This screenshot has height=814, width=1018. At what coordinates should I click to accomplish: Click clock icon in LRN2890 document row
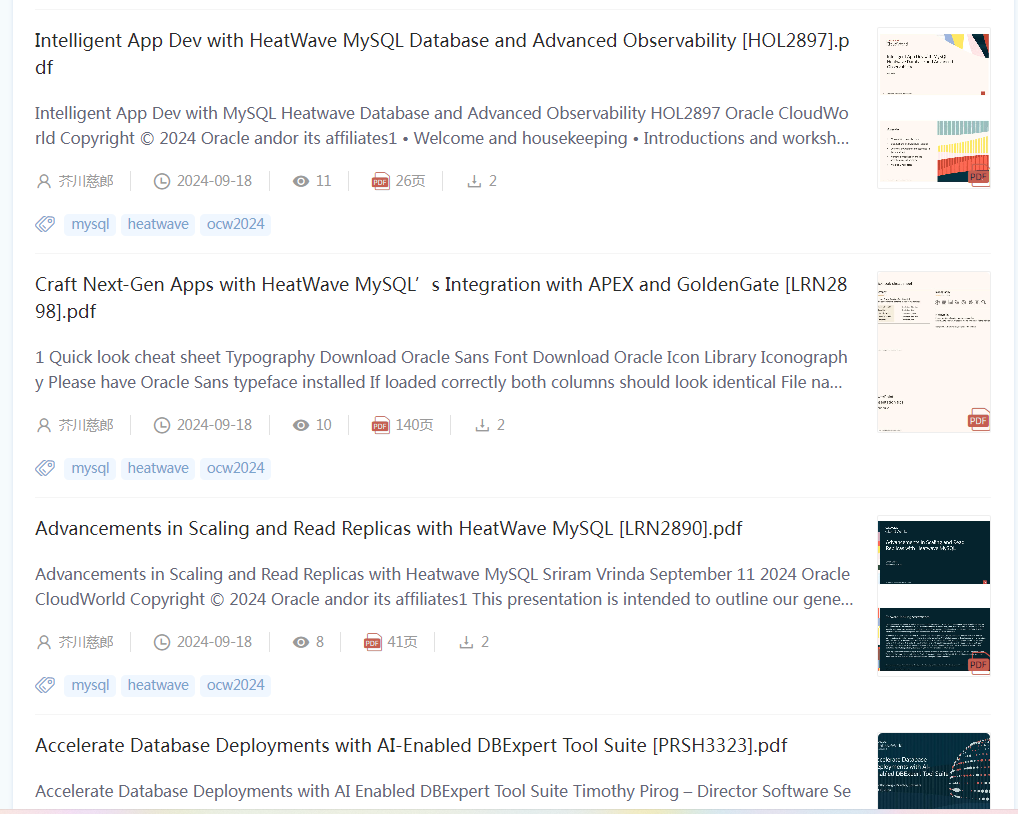162,642
